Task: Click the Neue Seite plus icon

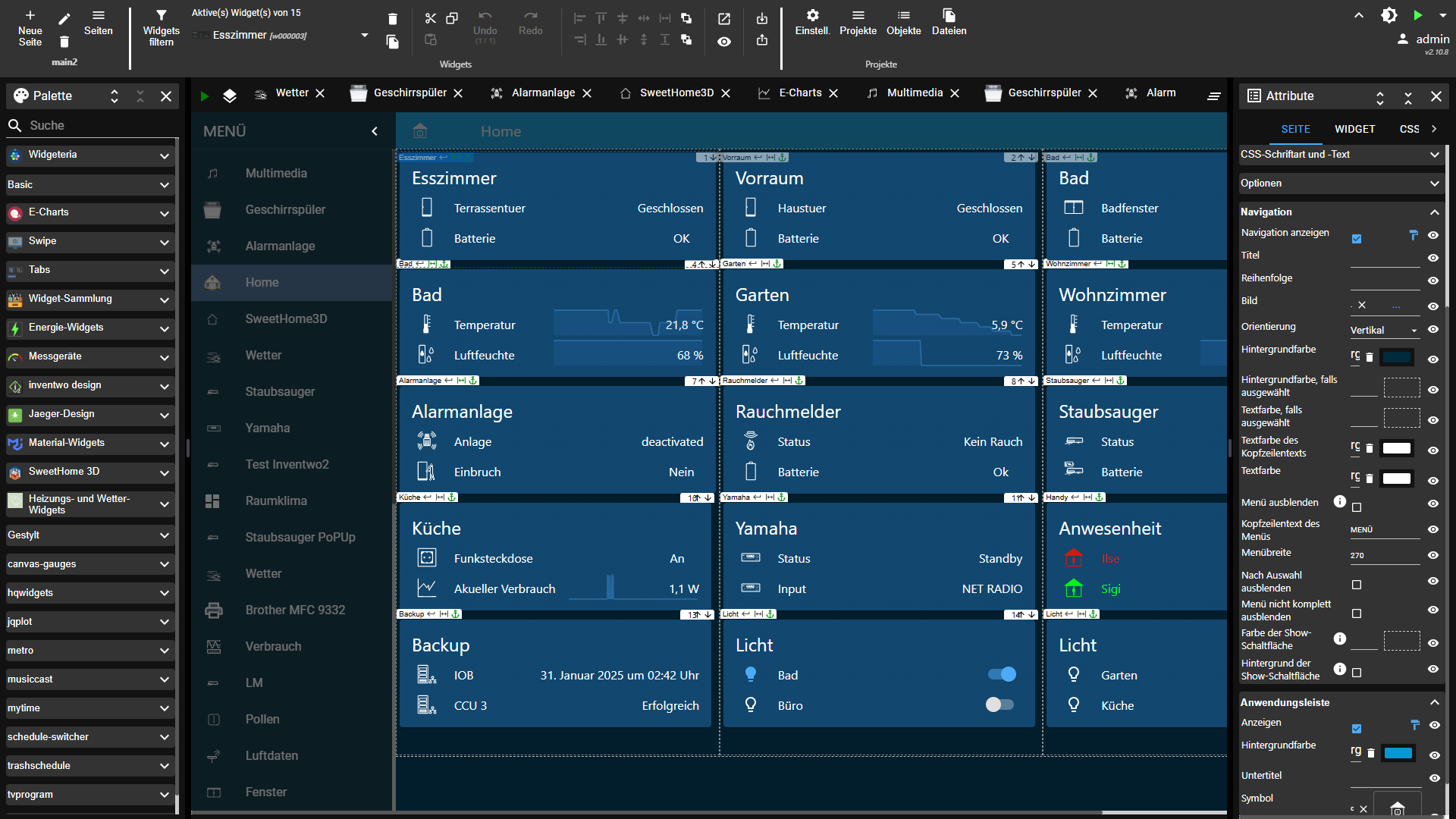Action: click(x=30, y=15)
